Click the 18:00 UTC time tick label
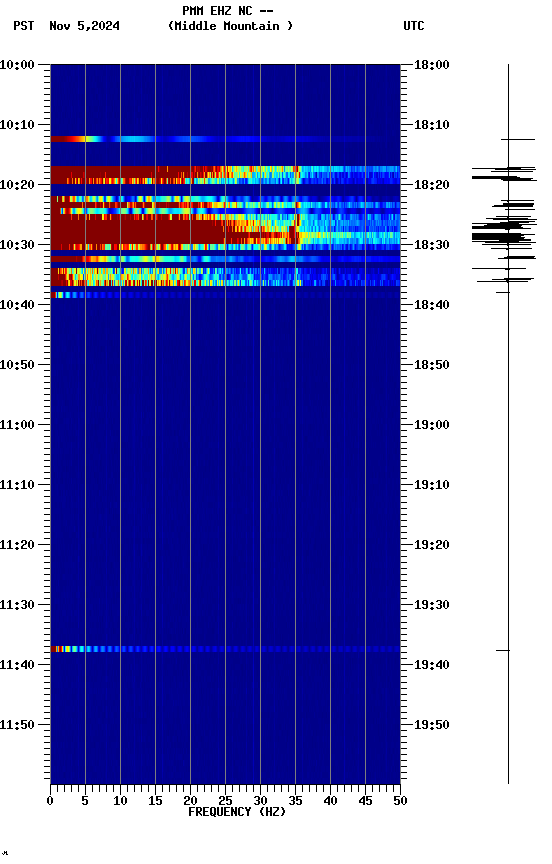This screenshot has height=864, width=552. [432, 65]
